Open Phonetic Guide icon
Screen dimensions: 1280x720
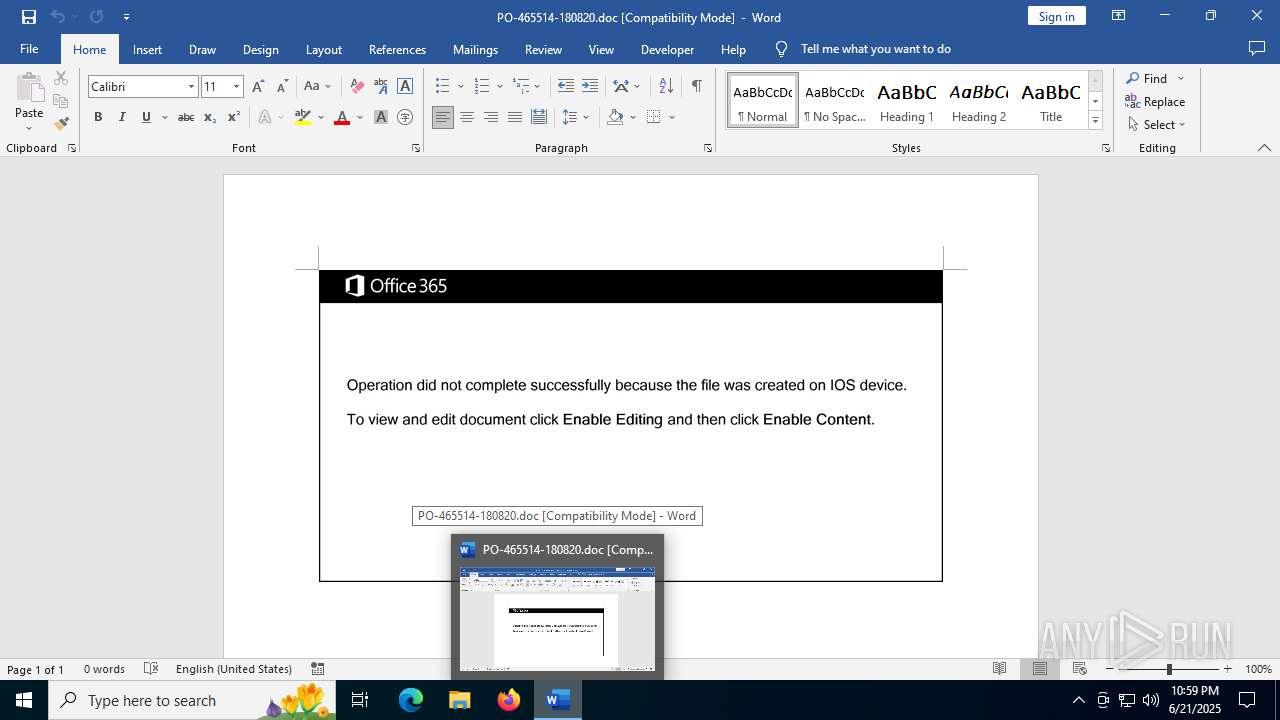[x=381, y=87]
